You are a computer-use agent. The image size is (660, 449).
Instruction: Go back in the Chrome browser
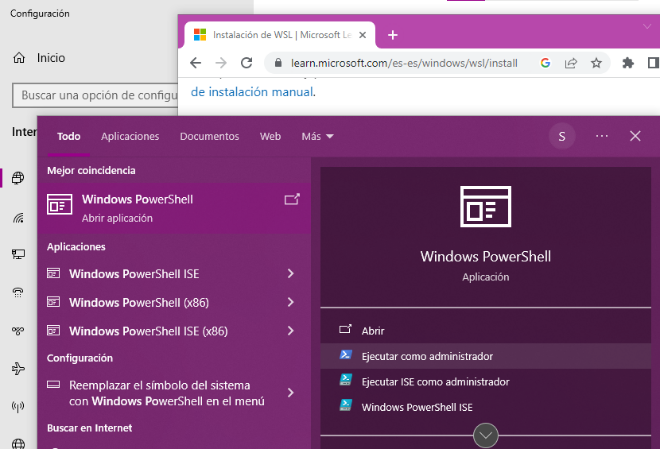click(x=196, y=63)
